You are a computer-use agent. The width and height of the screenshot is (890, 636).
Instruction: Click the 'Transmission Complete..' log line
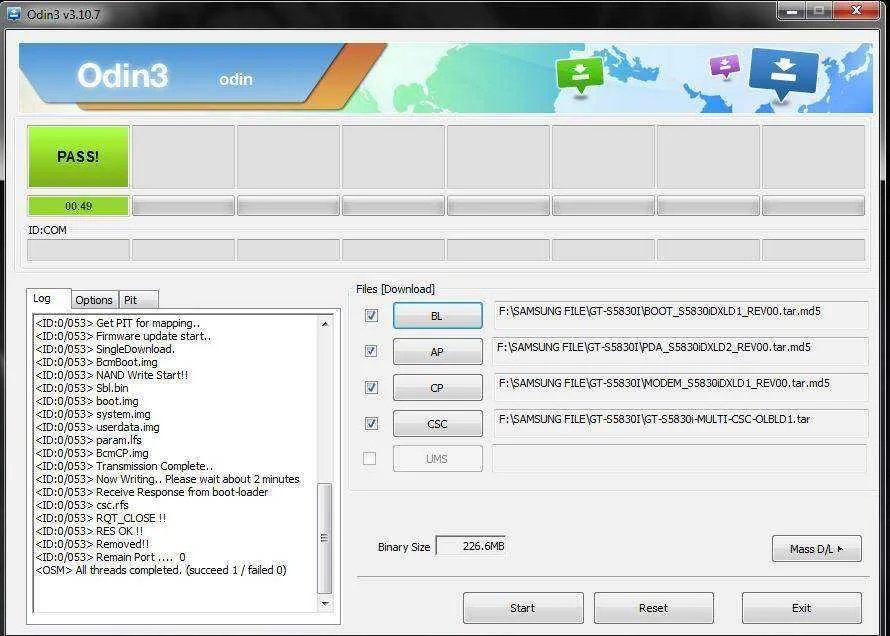click(x=124, y=466)
